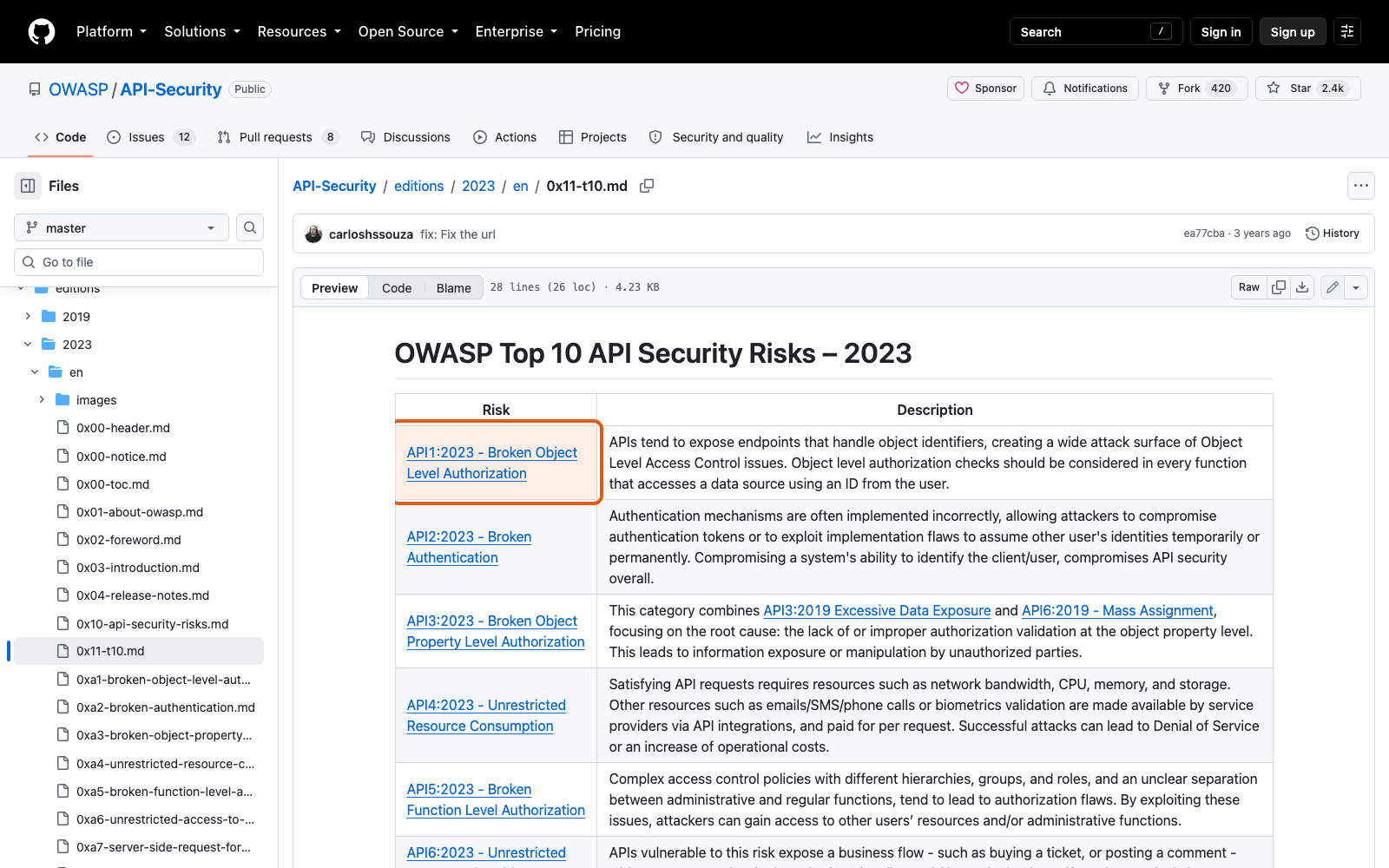This screenshot has height=868, width=1389.
Task: Search this repository's files icon
Action: [x=250, y=227]
